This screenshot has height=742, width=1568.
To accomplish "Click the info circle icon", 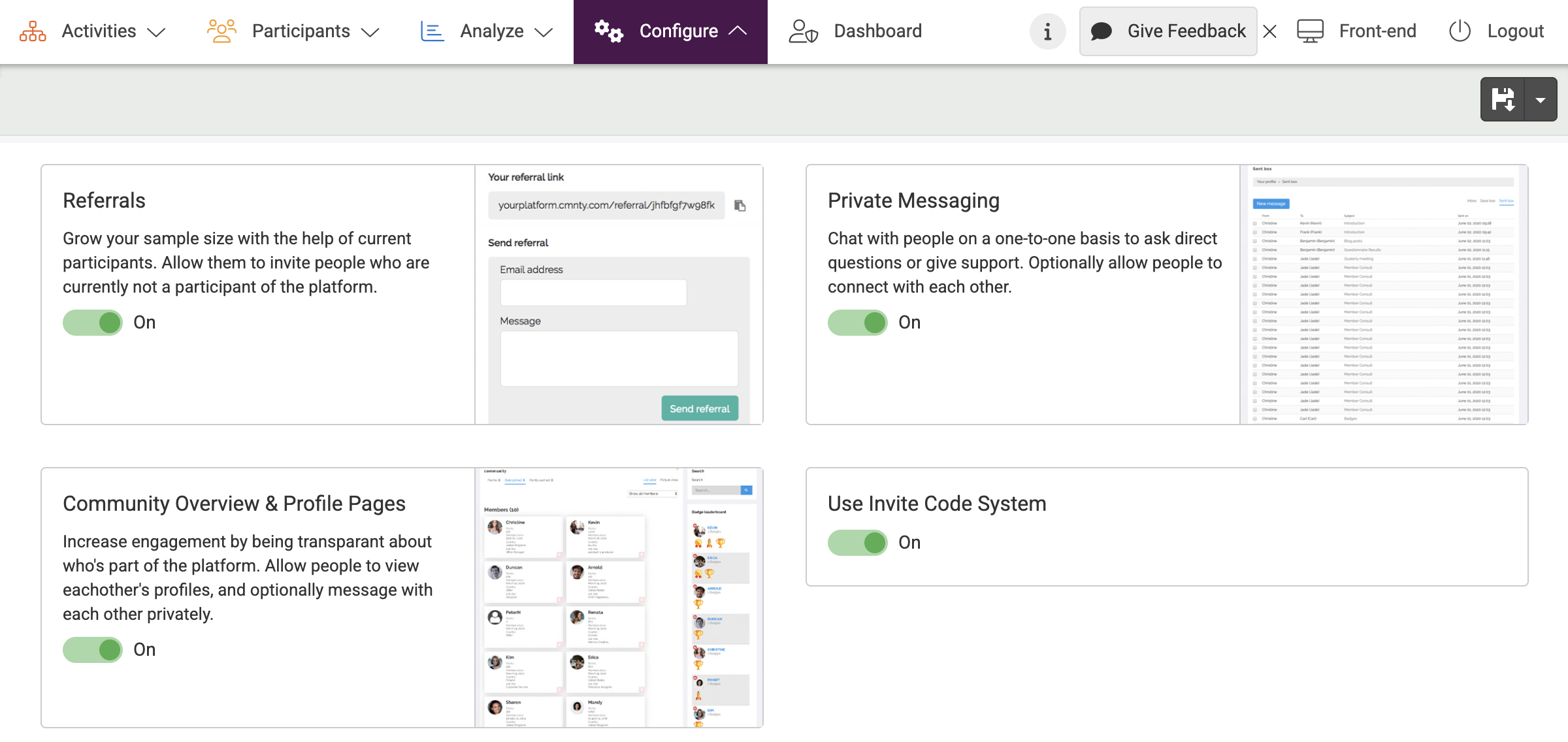I will 1047,31.
